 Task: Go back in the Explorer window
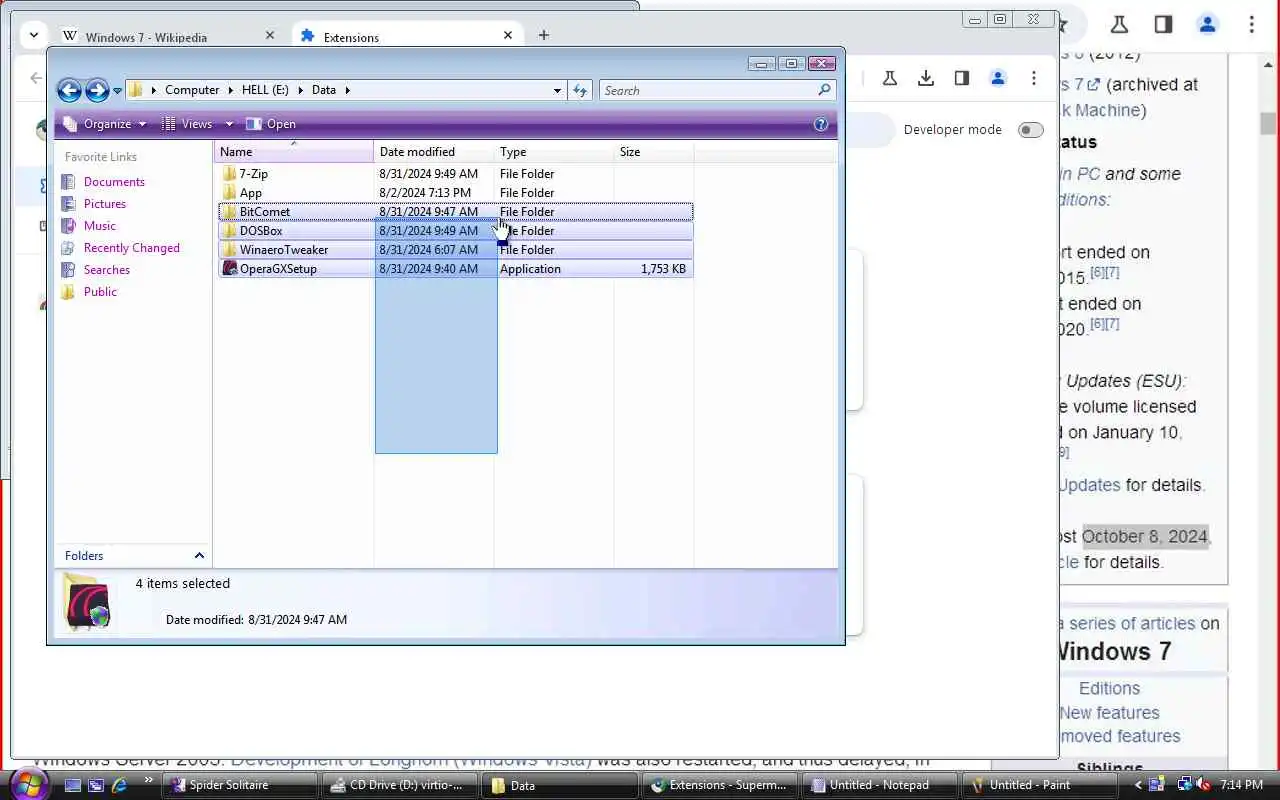pyautogui.click(x=69, y=91)
